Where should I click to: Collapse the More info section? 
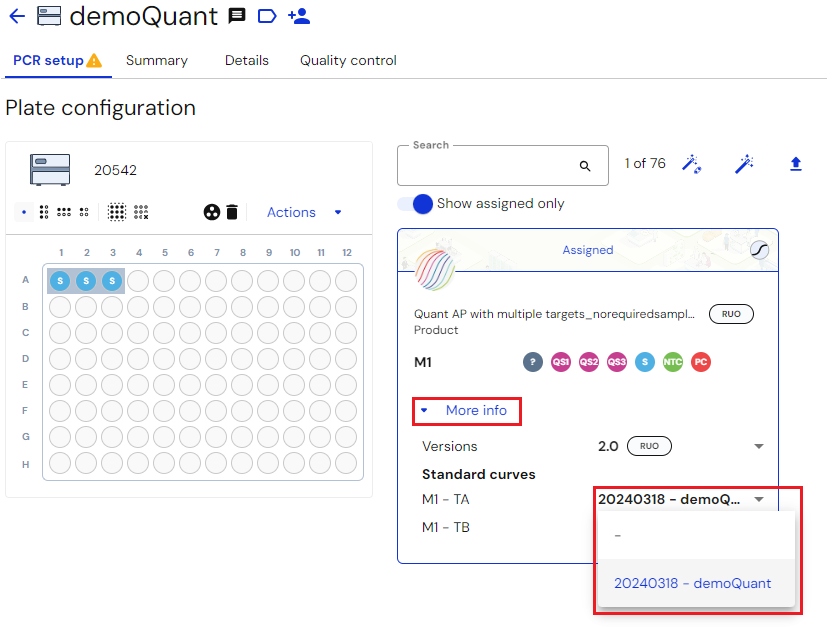(x=466, y=410)
